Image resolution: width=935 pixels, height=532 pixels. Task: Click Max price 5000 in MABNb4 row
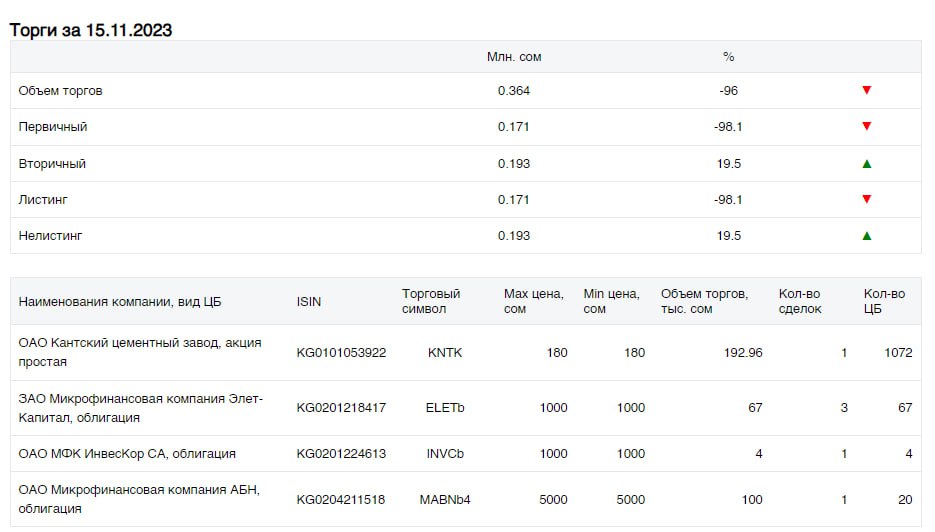(x=553, y=499)
